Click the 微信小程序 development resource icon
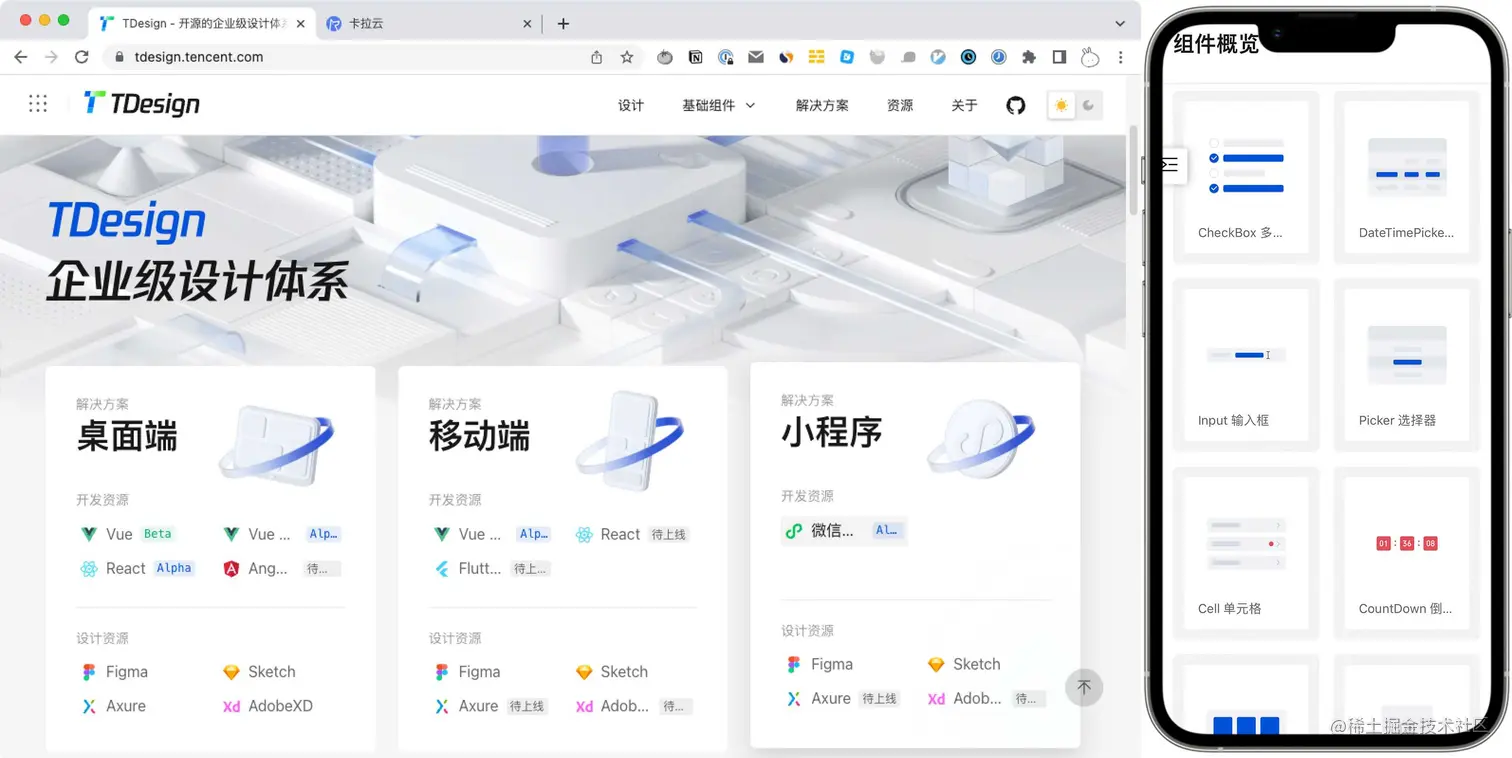 pyautogui.click(x=794, y=530)
